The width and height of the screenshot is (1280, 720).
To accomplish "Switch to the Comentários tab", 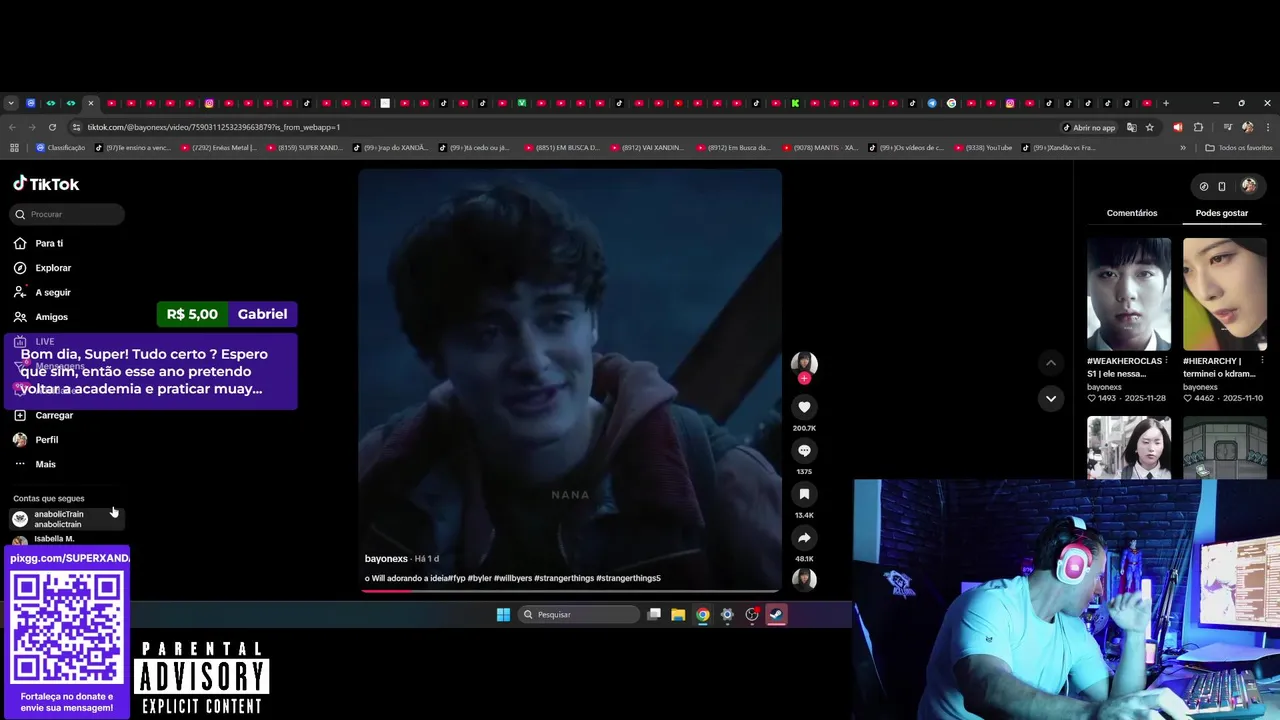I will tap(1132, 213).
